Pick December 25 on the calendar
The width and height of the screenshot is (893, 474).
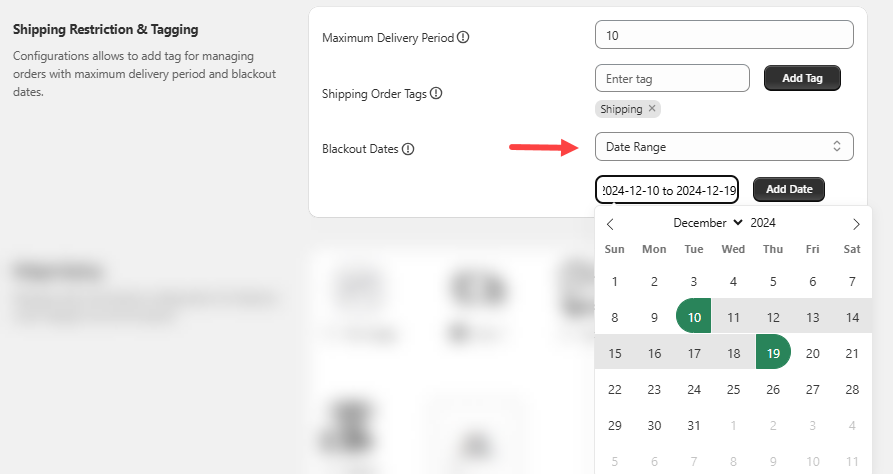733,389
